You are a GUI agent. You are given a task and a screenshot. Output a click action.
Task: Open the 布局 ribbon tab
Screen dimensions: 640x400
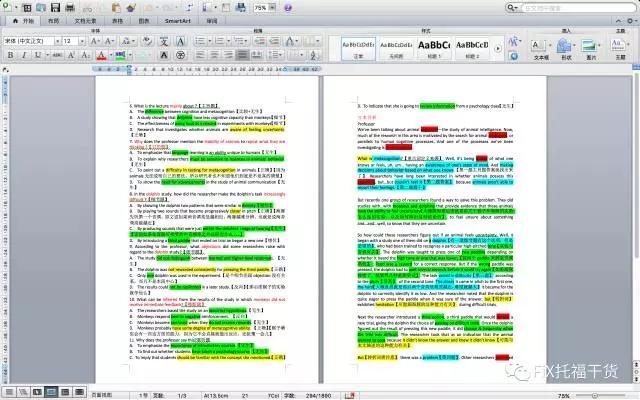click(53, 20)
